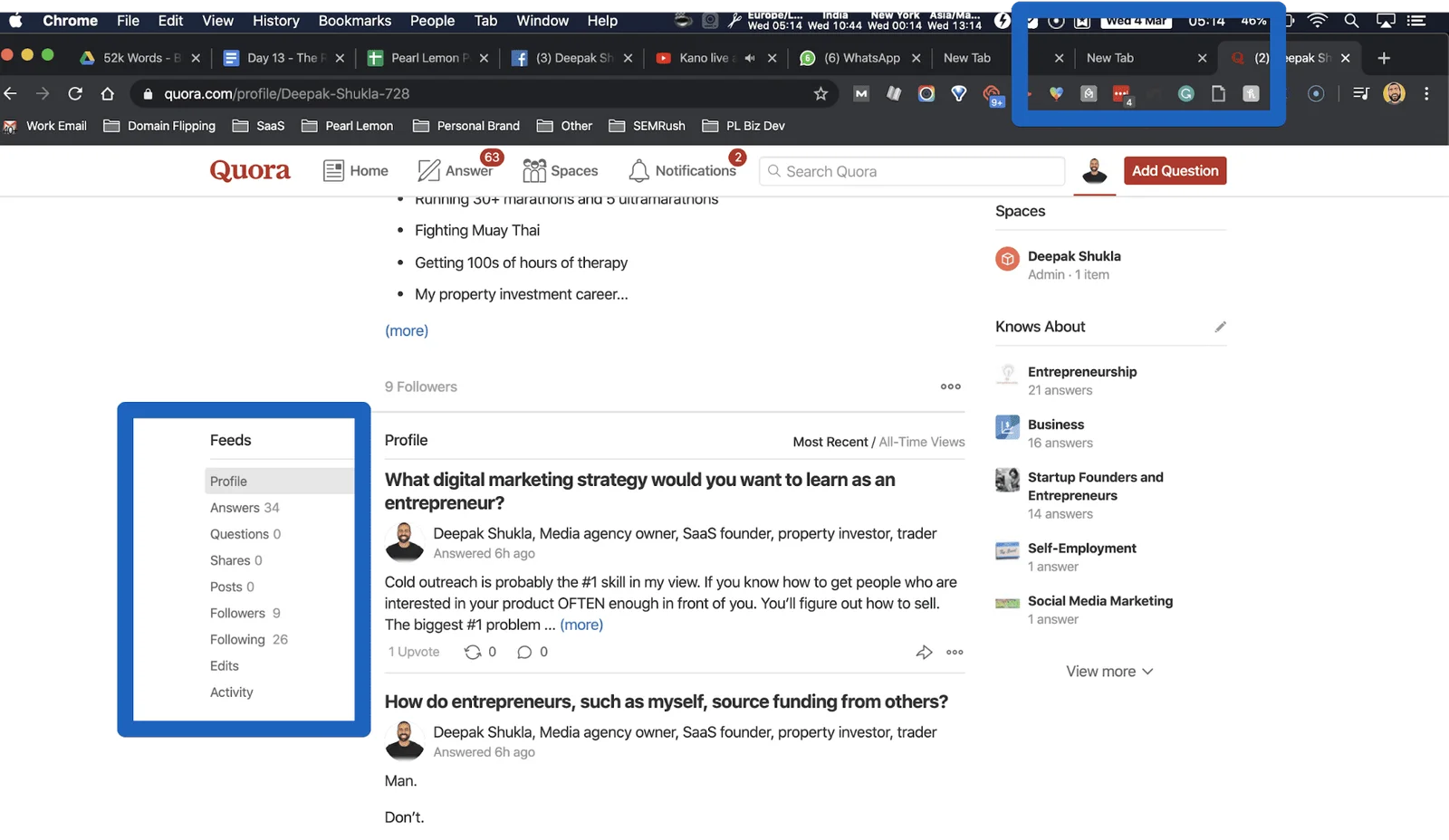Image resolution: width=1449 pixels, height=840 pixels.
Task: Open the Quora profile avatar menu
Action: point(1094,170)
